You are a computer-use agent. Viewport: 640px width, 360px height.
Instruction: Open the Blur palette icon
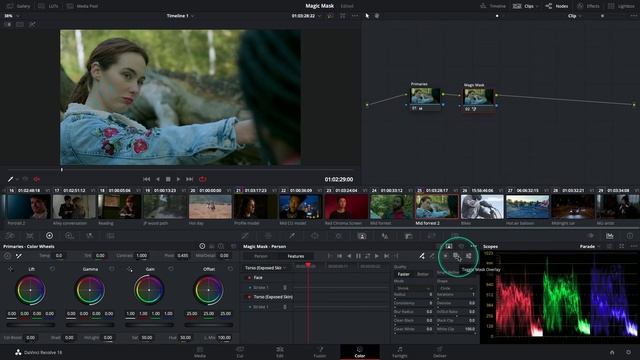(x=385, y=236)
